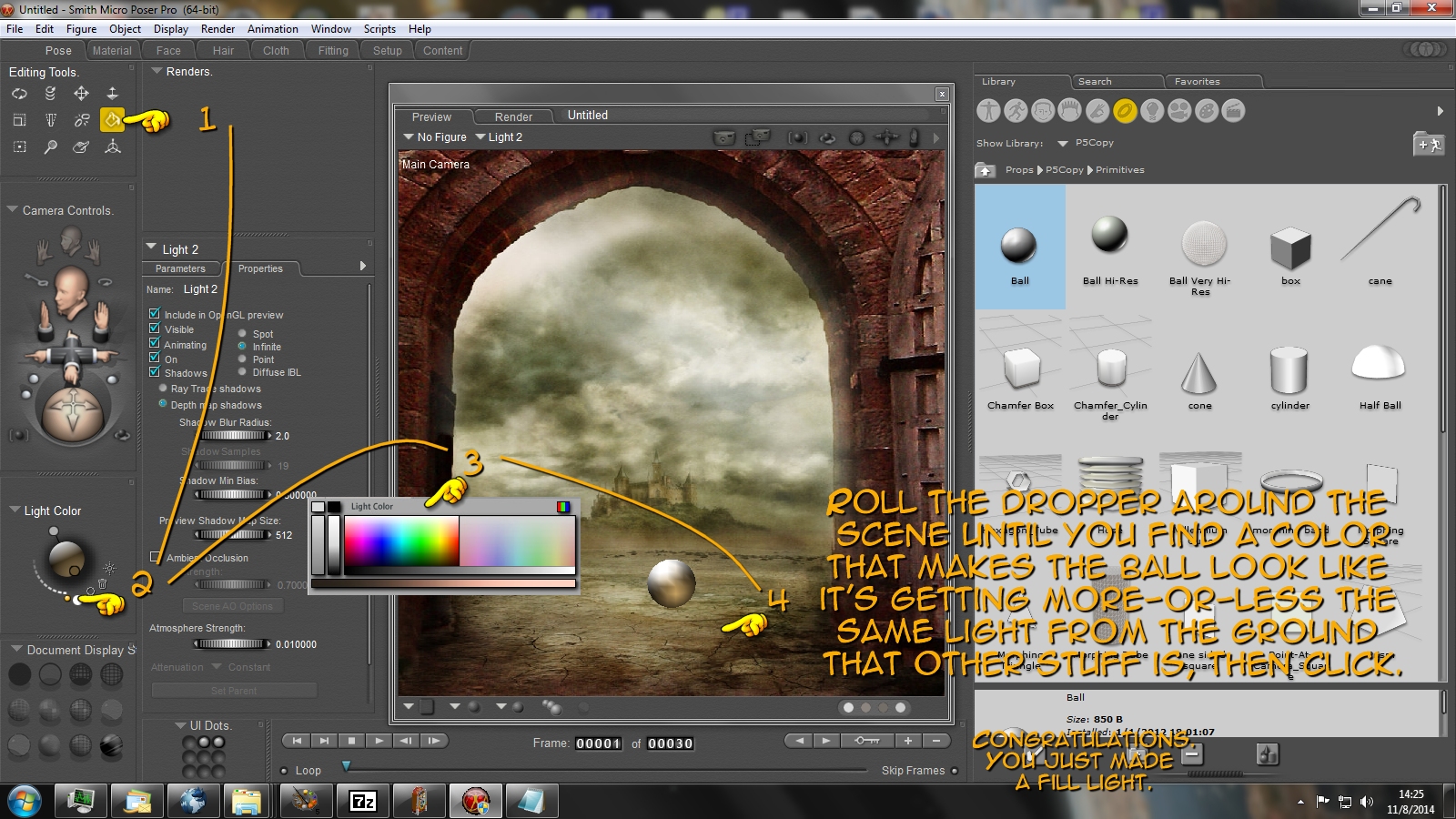1456x819 pixels.
Task: Go up one library folder level
Action: tap(985, 170)
